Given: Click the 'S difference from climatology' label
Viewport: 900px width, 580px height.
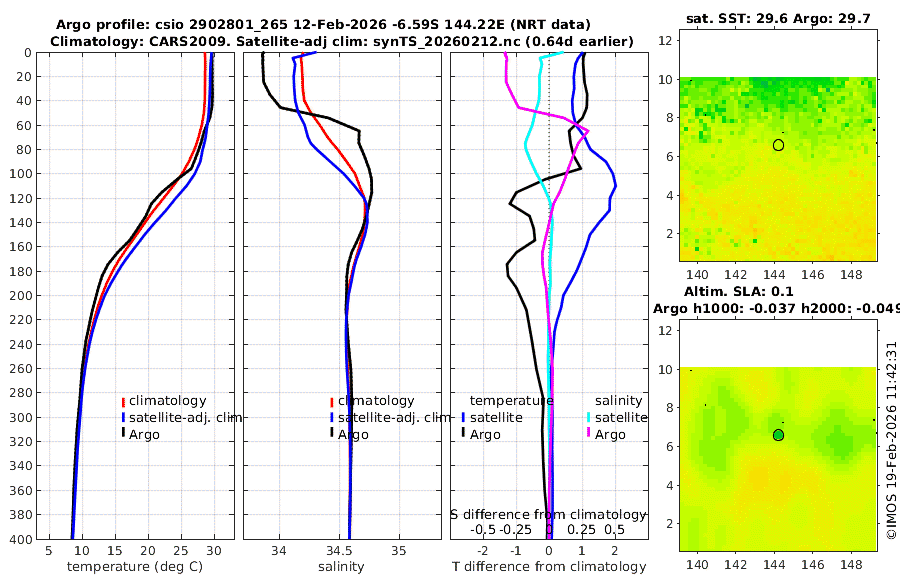Looking at the screenshot, I should click(x=549, y=515).
